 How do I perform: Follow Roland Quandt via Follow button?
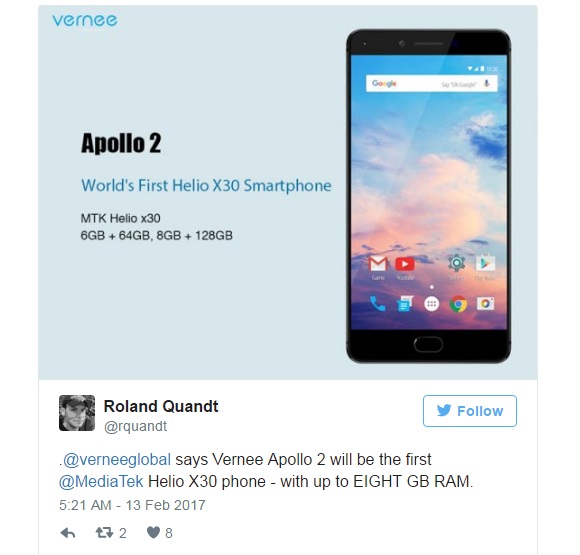tap(470, 411)
